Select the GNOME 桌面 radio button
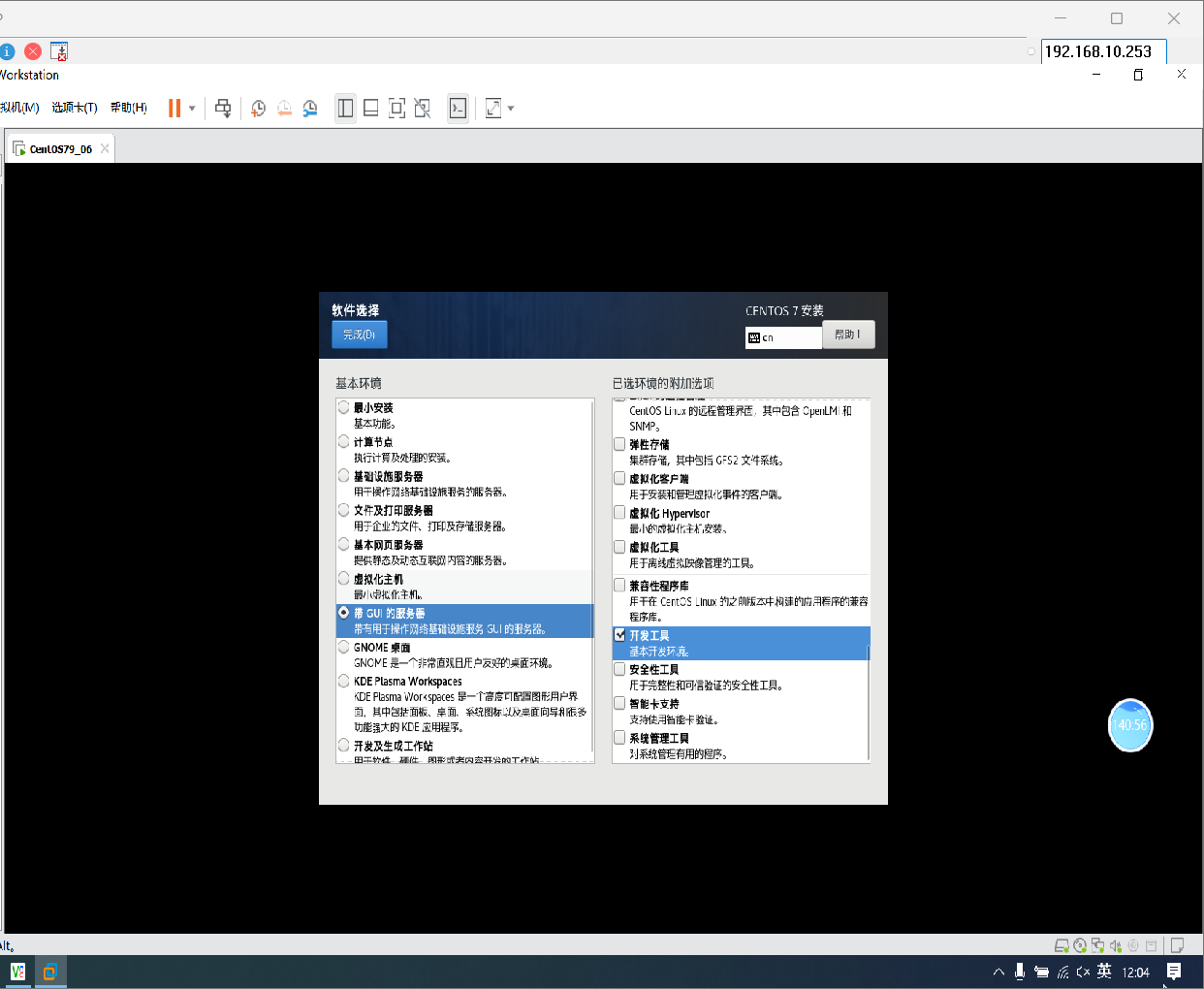 [343, 647]
